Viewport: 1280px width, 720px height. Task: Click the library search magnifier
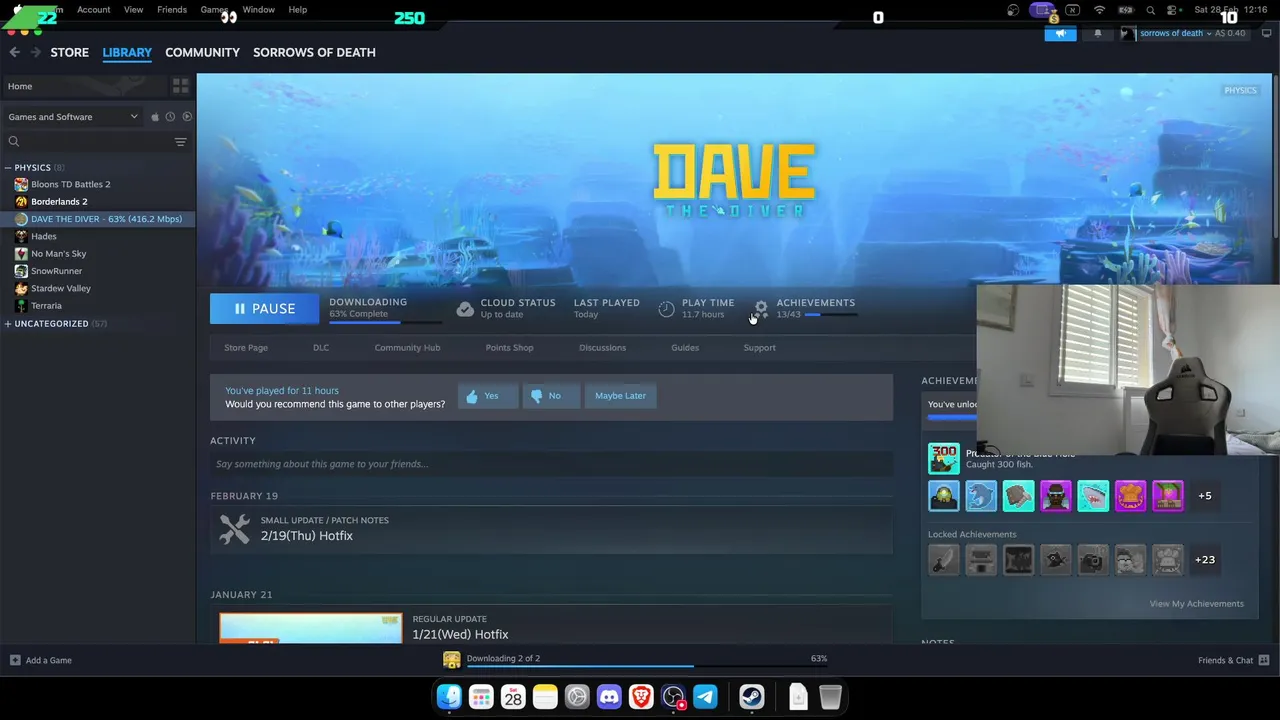(14, 142)
